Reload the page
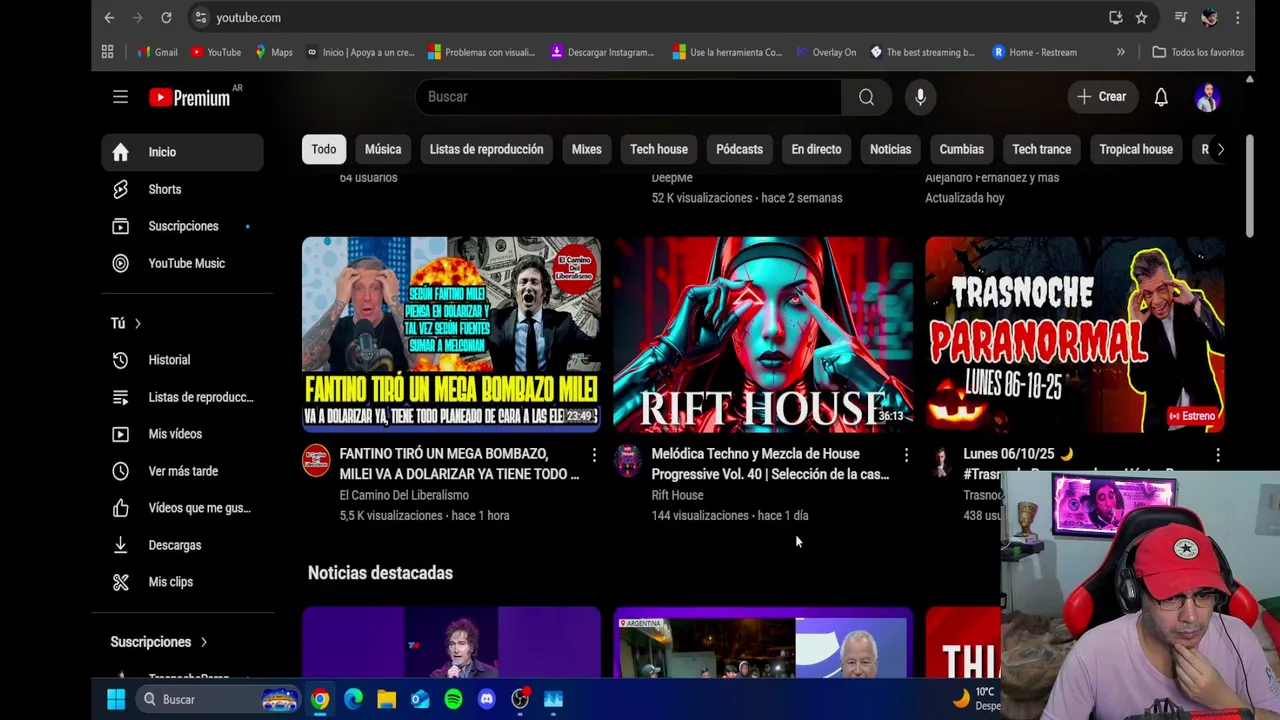The image size is (1280, 720). tap(166, 17)
